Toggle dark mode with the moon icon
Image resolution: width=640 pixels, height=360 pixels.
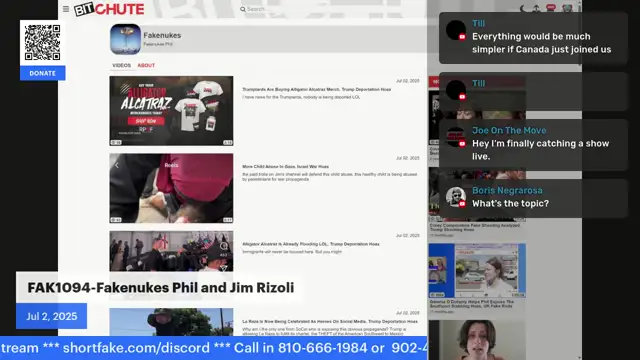523,8
